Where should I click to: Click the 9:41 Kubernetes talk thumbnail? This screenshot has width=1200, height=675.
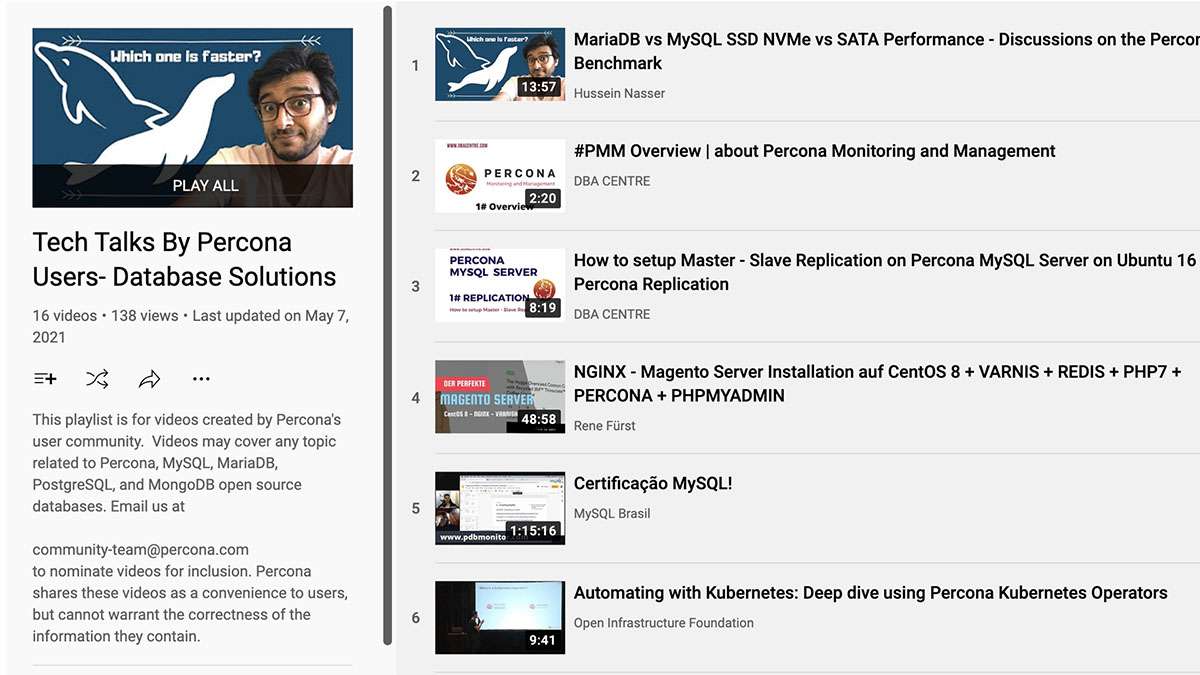click(x=500, y=618)
